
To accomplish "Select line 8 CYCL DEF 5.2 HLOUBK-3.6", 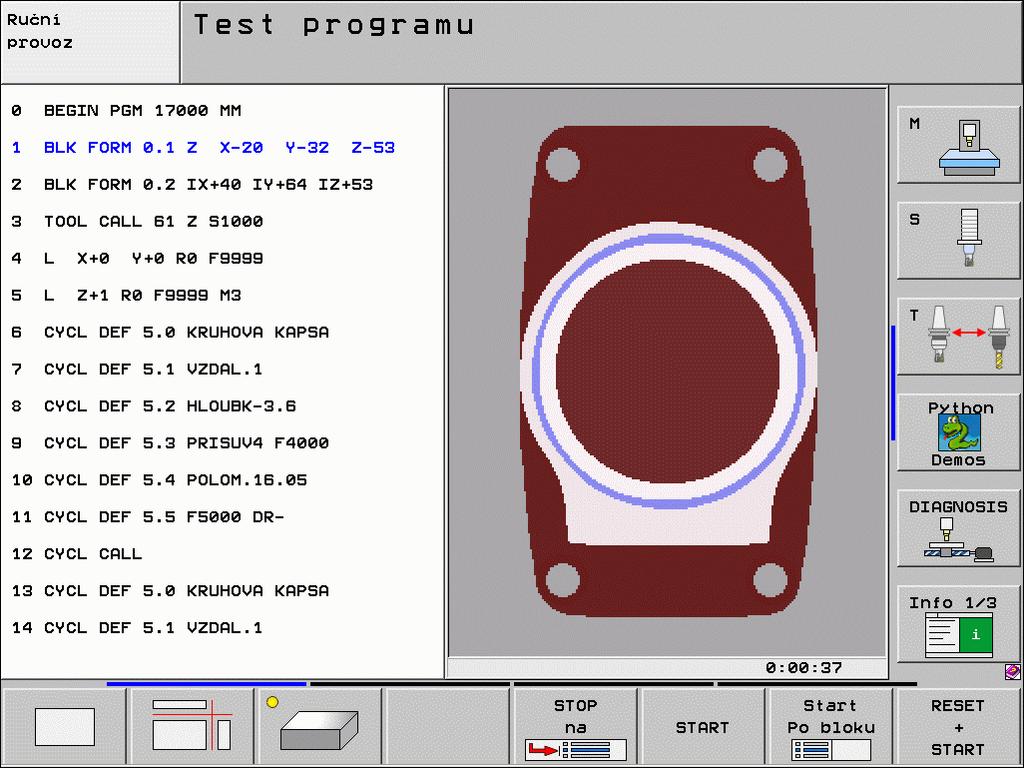I will [222, 406].
